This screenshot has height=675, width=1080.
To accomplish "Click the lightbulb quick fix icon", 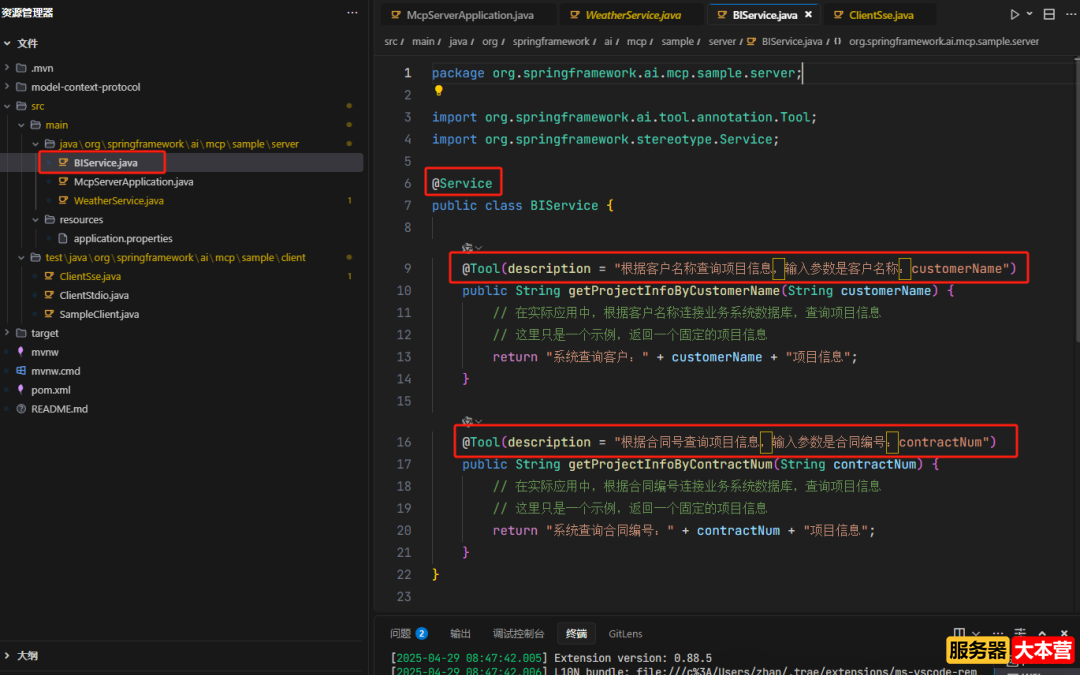I will 438,91.
